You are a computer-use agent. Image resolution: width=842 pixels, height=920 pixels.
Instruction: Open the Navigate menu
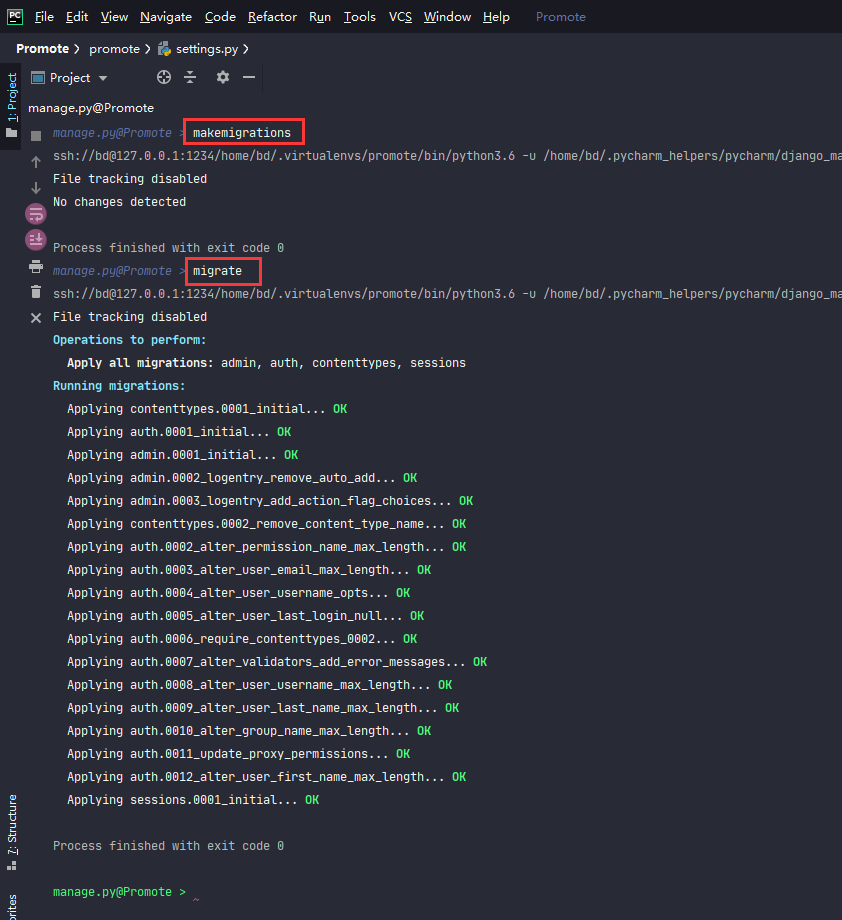[x=165, y=17]
